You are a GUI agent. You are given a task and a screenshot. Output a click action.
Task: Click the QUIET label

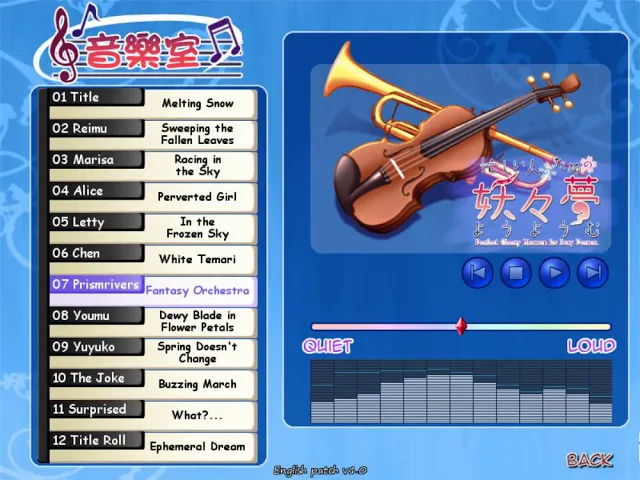(327, 346)
